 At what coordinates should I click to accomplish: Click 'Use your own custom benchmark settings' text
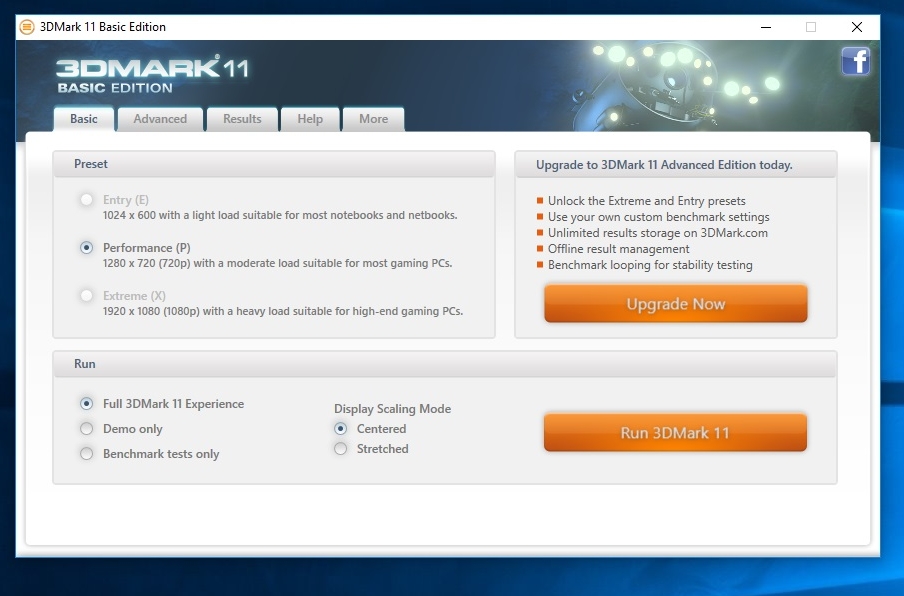(658, 217)
